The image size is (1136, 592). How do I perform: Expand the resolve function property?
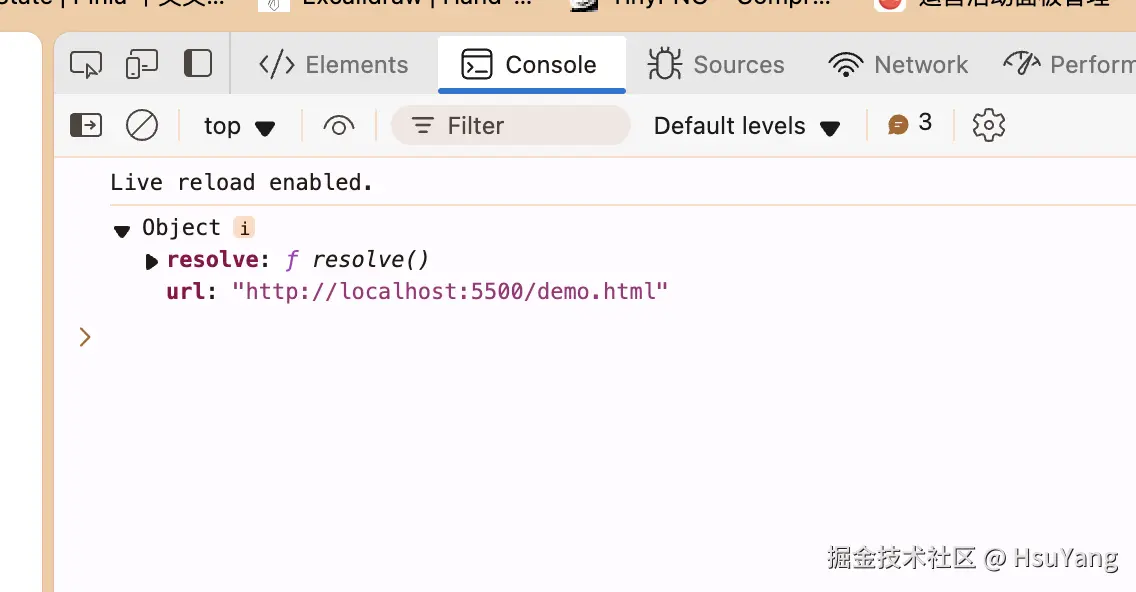pos(152,262)
